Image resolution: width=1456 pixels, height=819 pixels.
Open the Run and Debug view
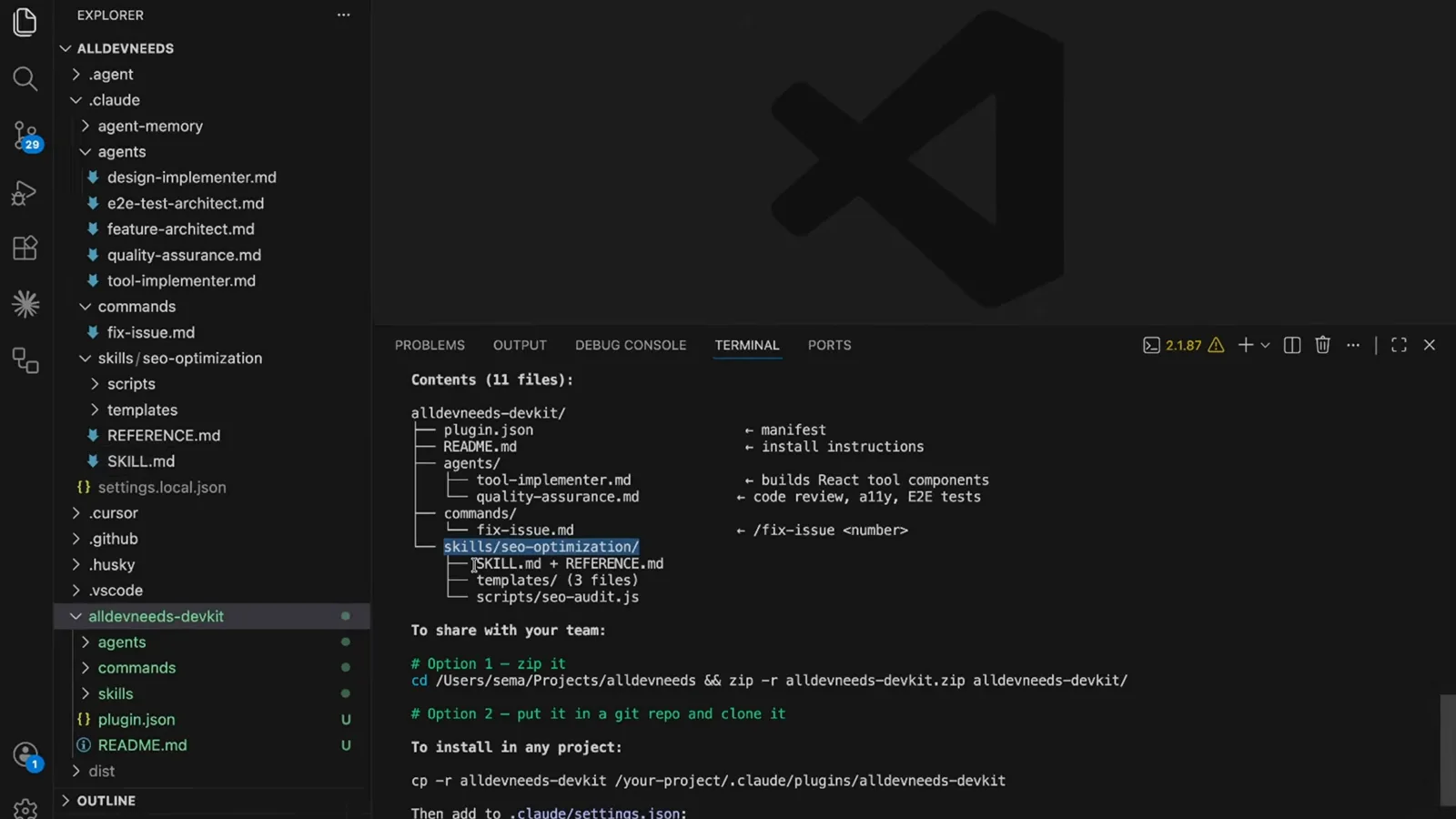click(x=25, y=192)
